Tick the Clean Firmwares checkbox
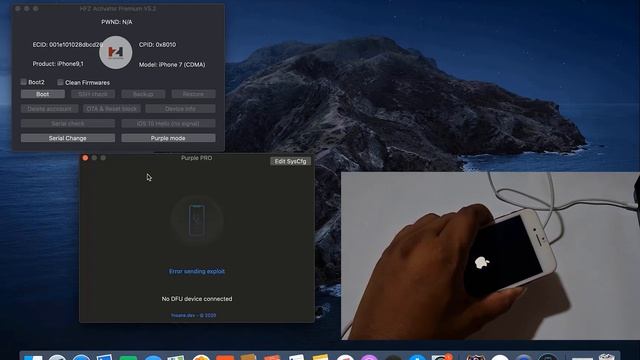 pyautogui.click(x=60, y=82)
